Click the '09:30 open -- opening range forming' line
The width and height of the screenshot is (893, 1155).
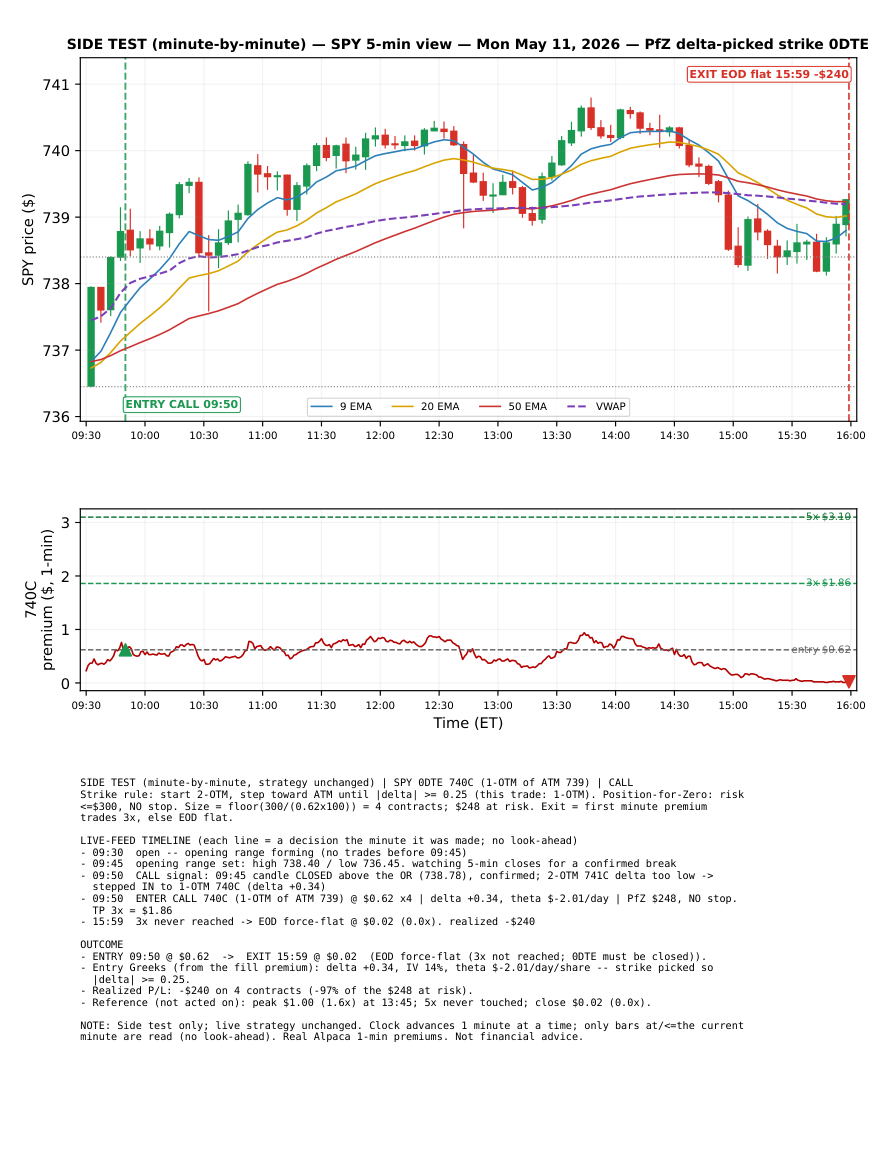(x=273, y=852)
